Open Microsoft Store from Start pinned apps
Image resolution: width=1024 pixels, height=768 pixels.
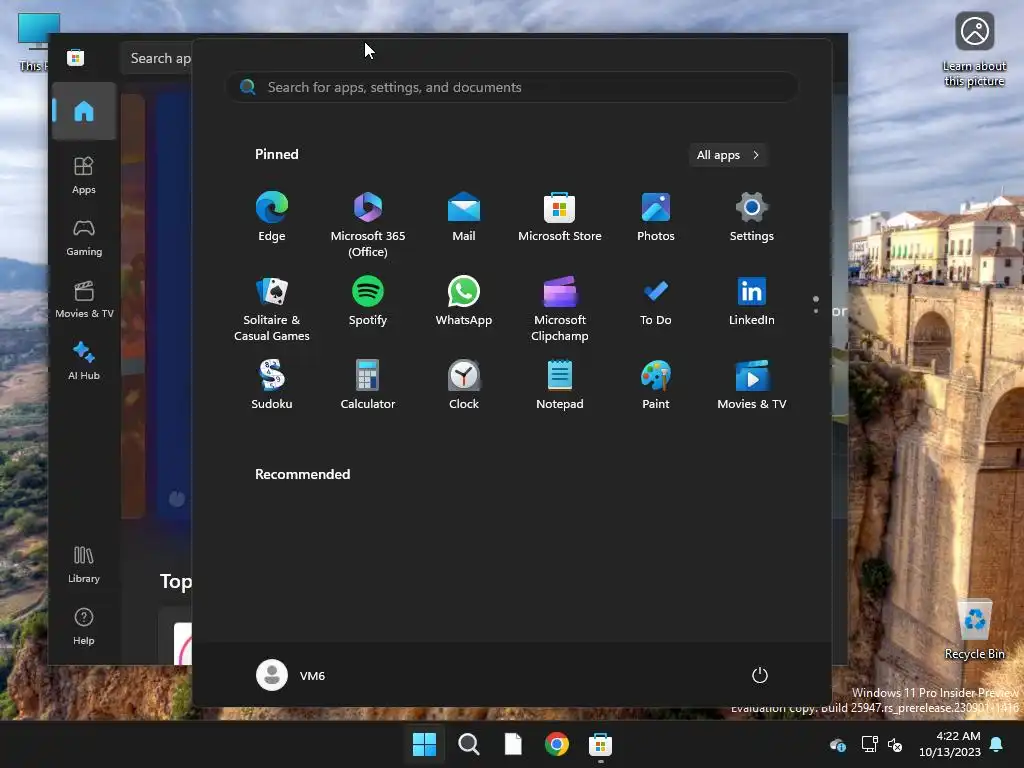coord(560,217)
